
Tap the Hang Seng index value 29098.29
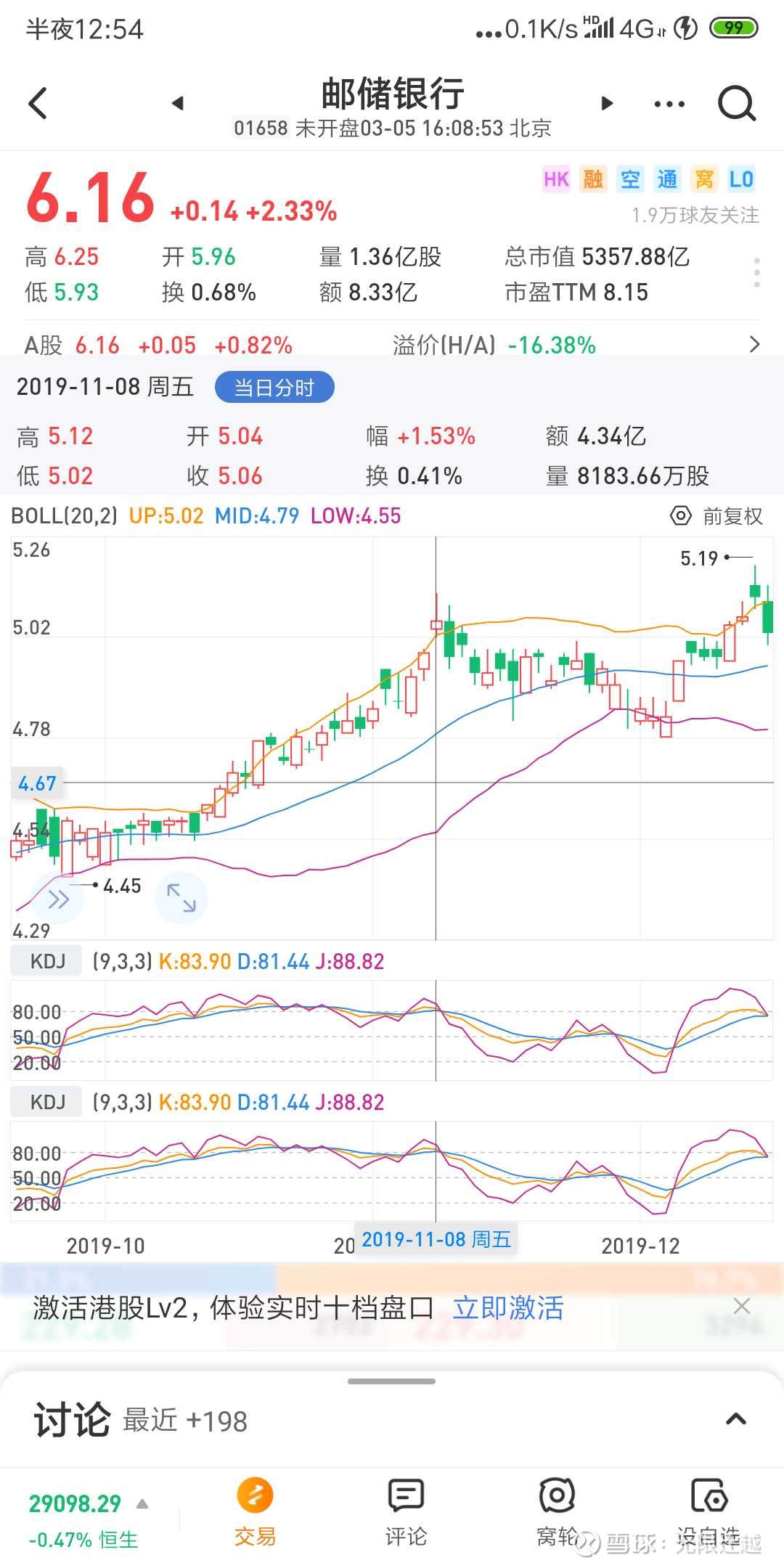pyautogui.click(x=75, y=1503)
